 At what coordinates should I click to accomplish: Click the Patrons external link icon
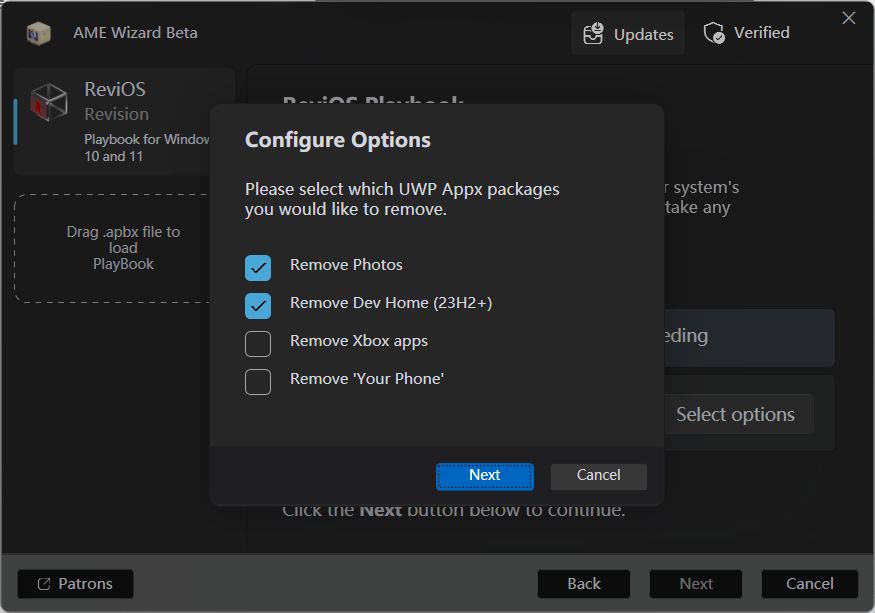[43, 584]
